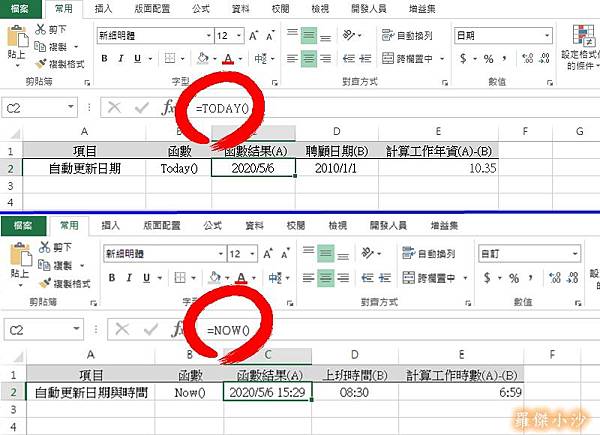
Task: Click Conditional Formatting icon in upper ribbon
Action: click(x=583, y=36)
